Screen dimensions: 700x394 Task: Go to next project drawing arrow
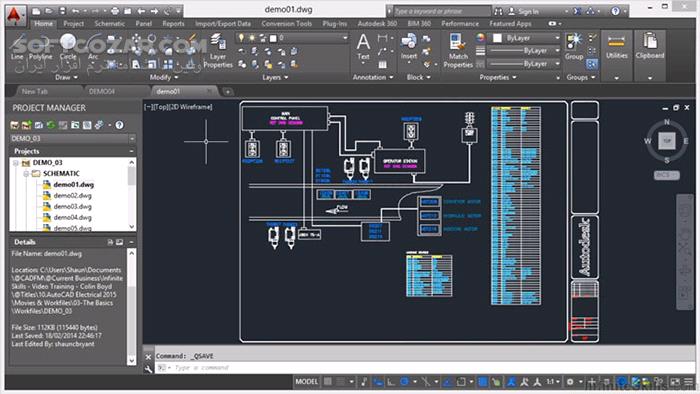pos(154,11)
